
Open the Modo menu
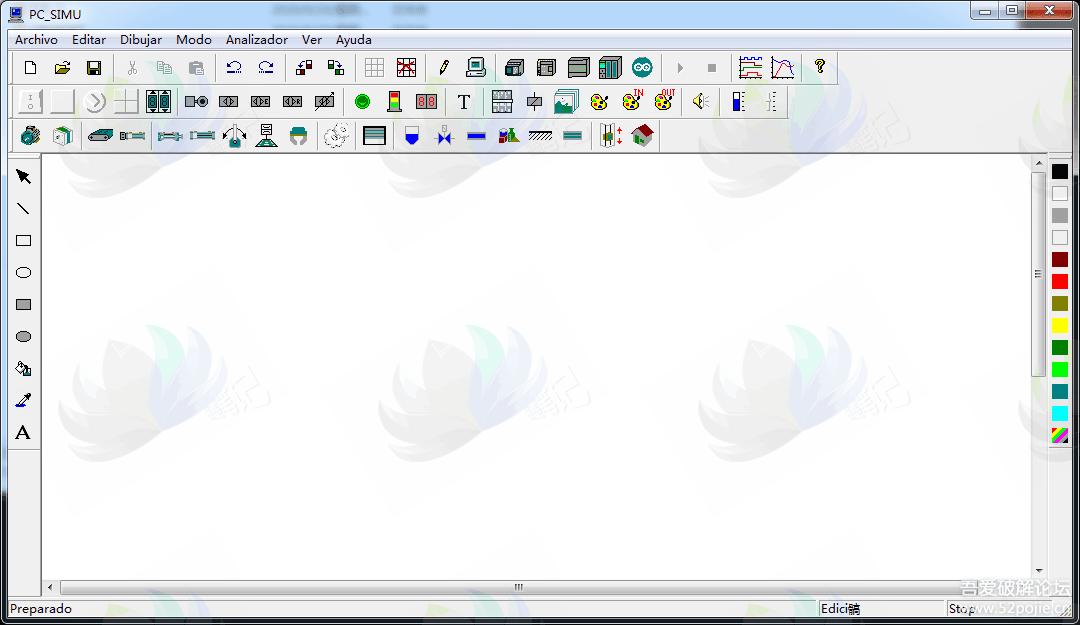tap(194, 40)
